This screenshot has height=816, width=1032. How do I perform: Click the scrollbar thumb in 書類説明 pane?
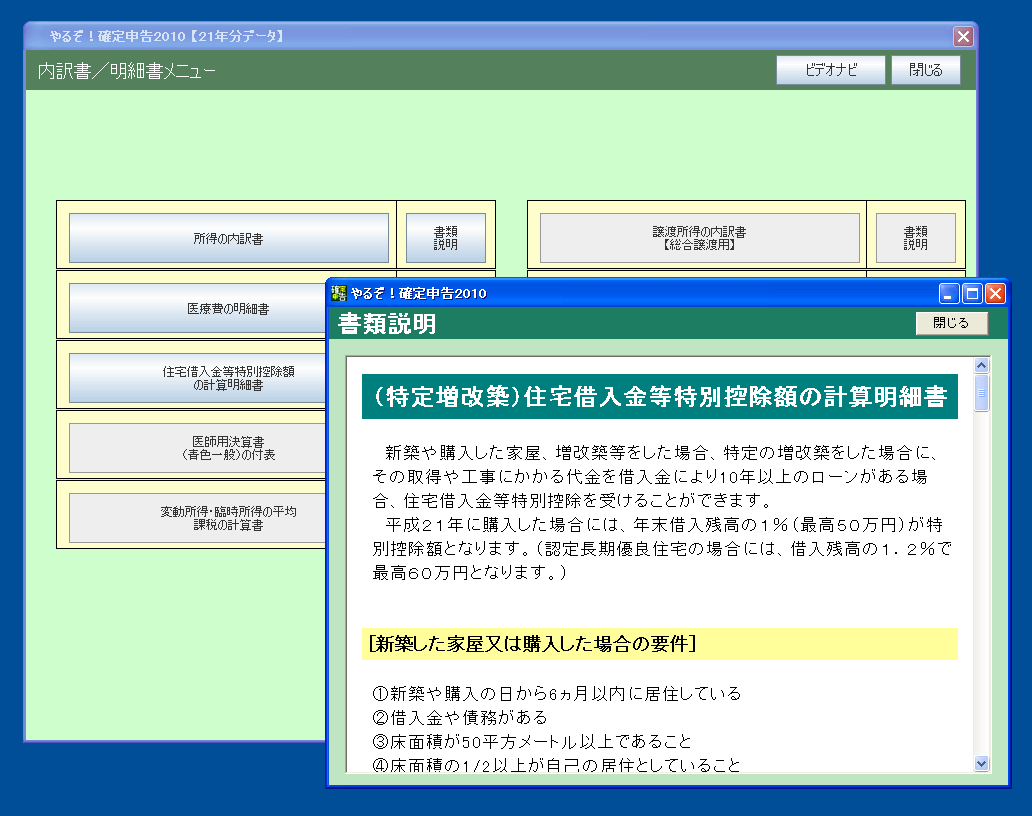pyautogui.click(x=981, y=393)
